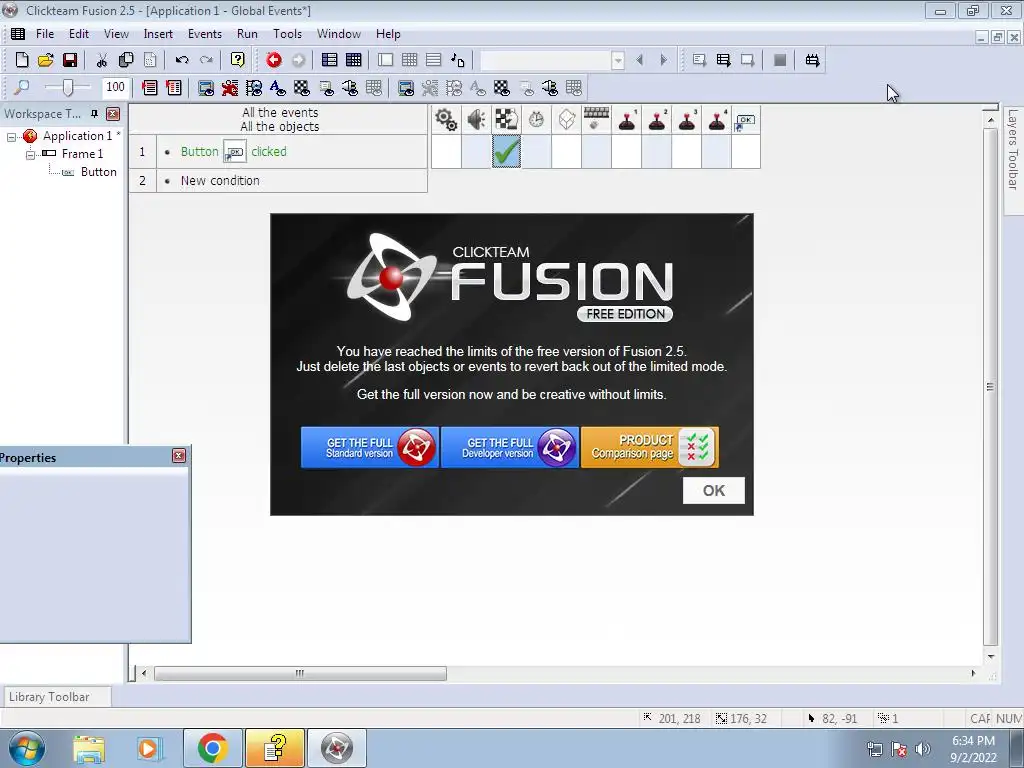1024x768 pixels.
Task: Open Windows Explorer from the taskbar
Action: pos(89,748)
